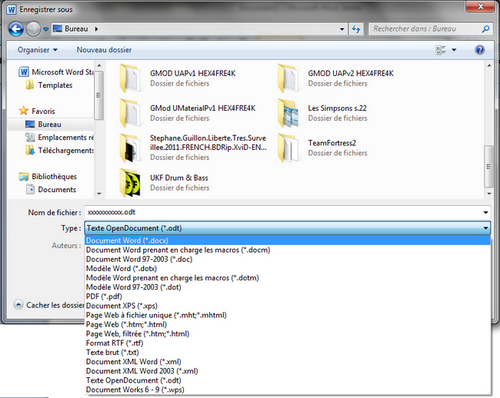Click the file list scroll down arrow
Image resolution: width=500 pixels, height=398 pixels.
click(489, 193)
